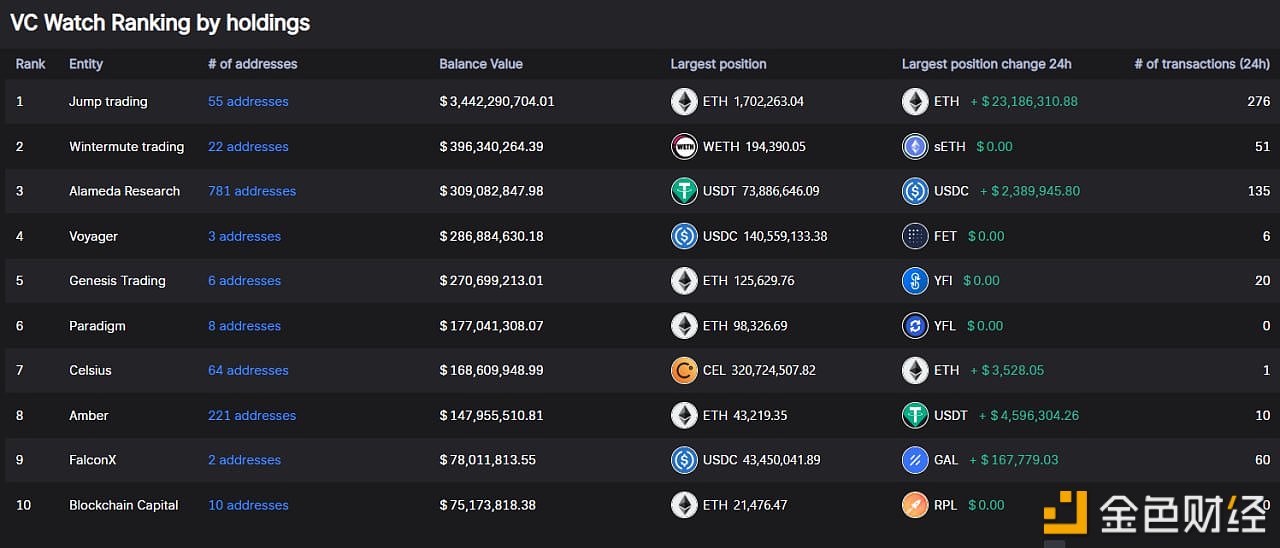Open Voyager's 3 addresses link
The width and height of the screenshot is (1280, 548).
click(x=244, y=236)
